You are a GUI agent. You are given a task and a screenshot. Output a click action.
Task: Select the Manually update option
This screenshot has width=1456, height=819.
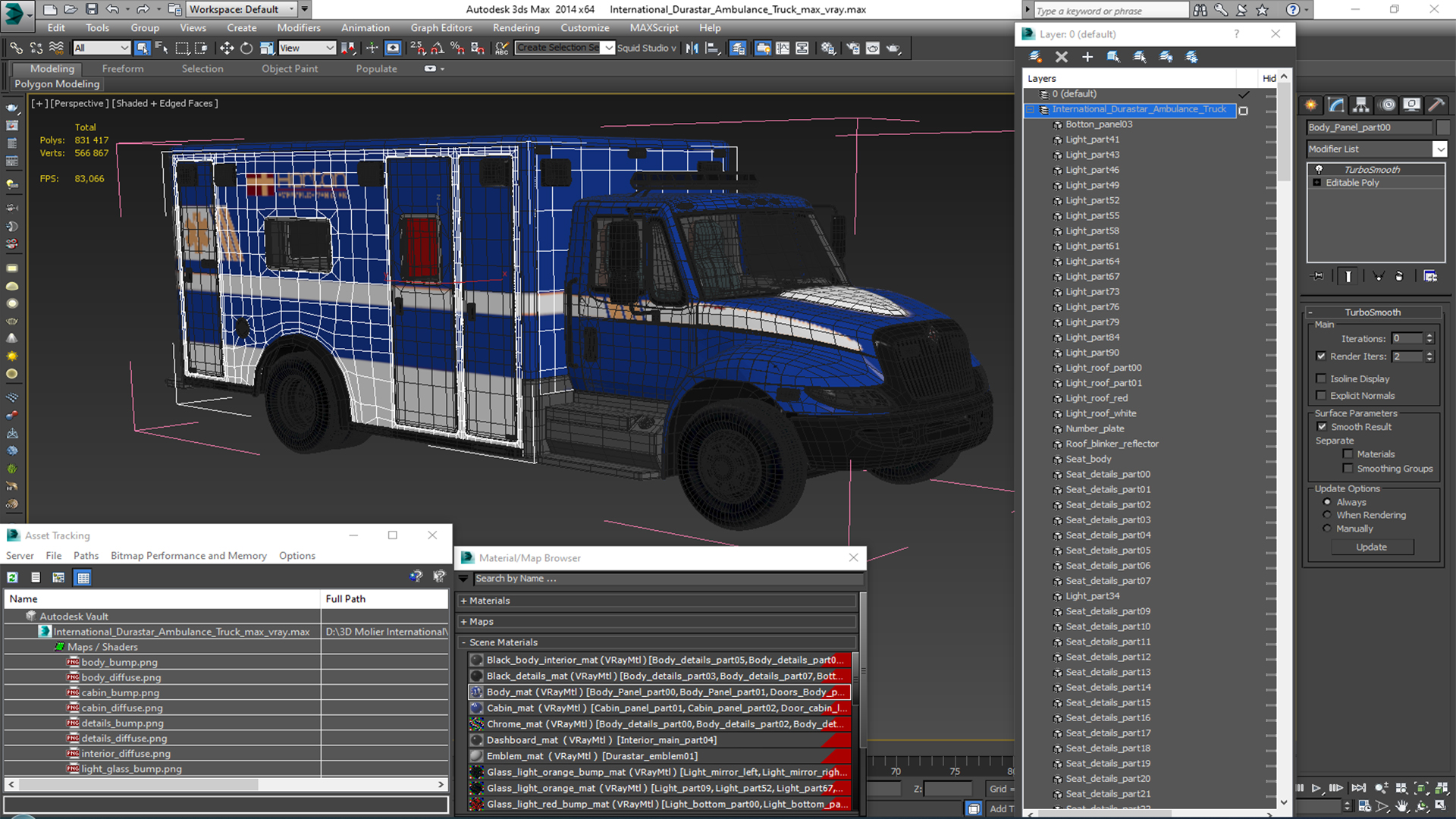1327,529
